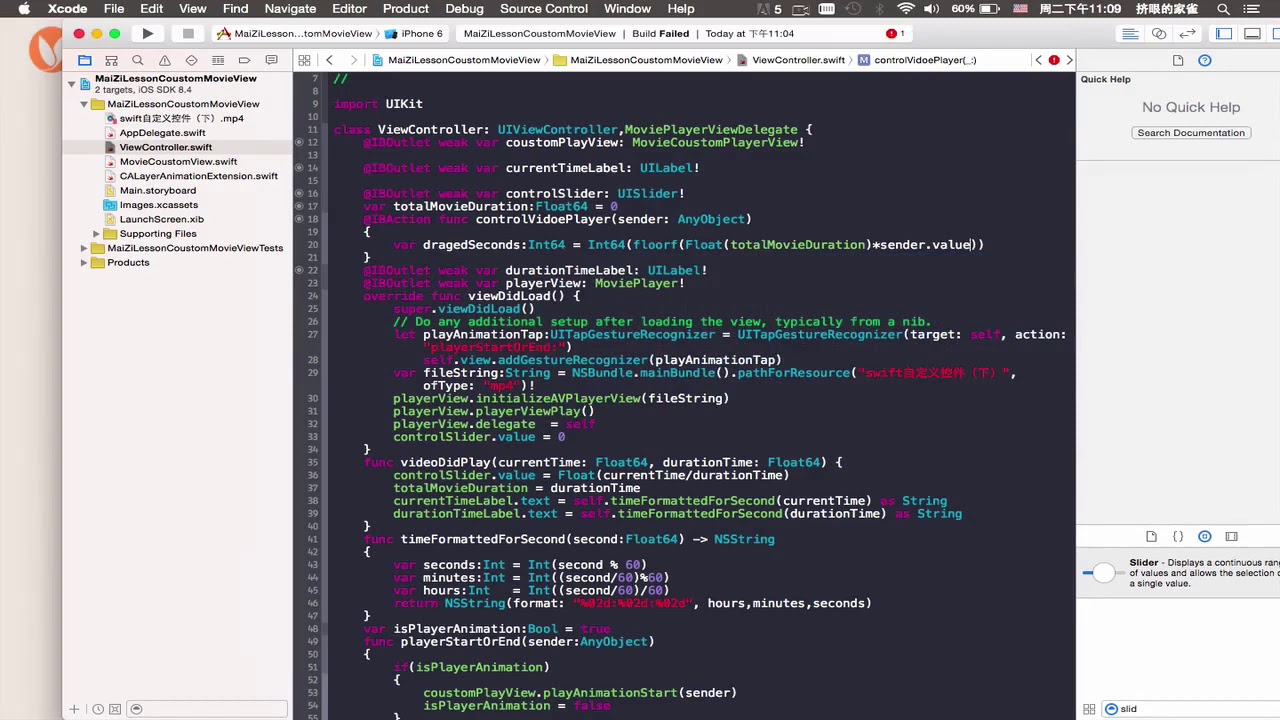Toggle the debug area visibility
1280x720 pixels.
(x=1252, y=33)
